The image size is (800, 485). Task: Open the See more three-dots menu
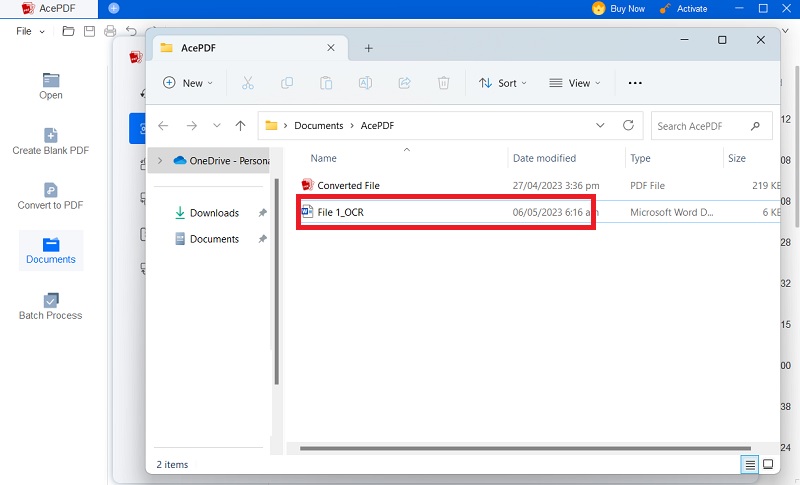(x=635, y=83)
